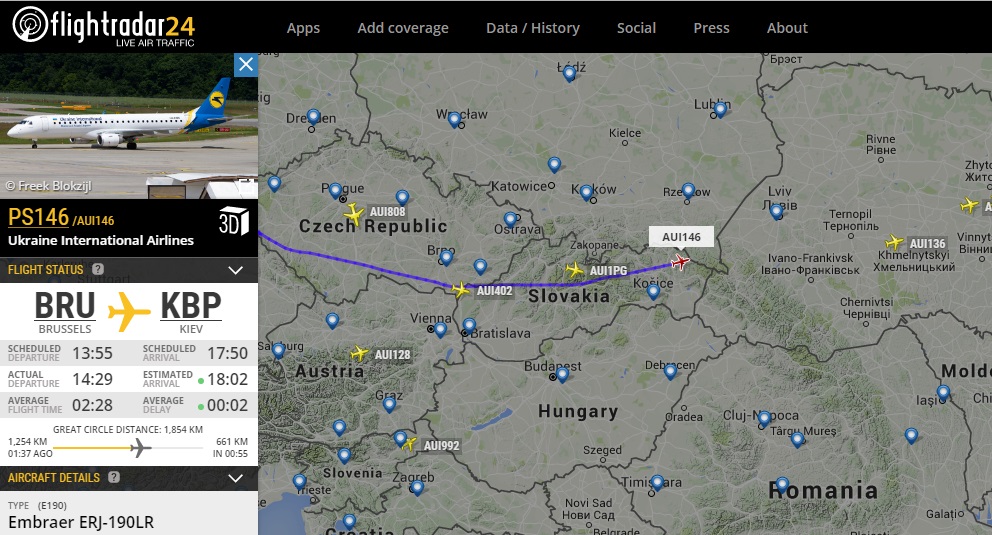Collapse the Aircraft Details section
This screenshot has height=535, width=992.
pyautogui.click(x=235, y=478)
